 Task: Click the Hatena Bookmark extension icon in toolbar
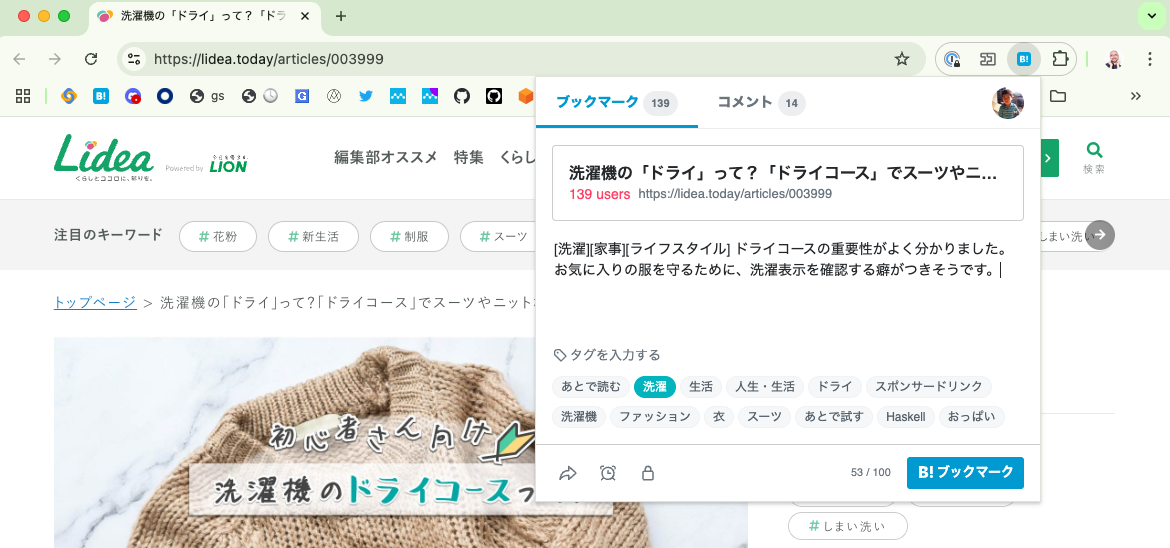point(1024,59)
